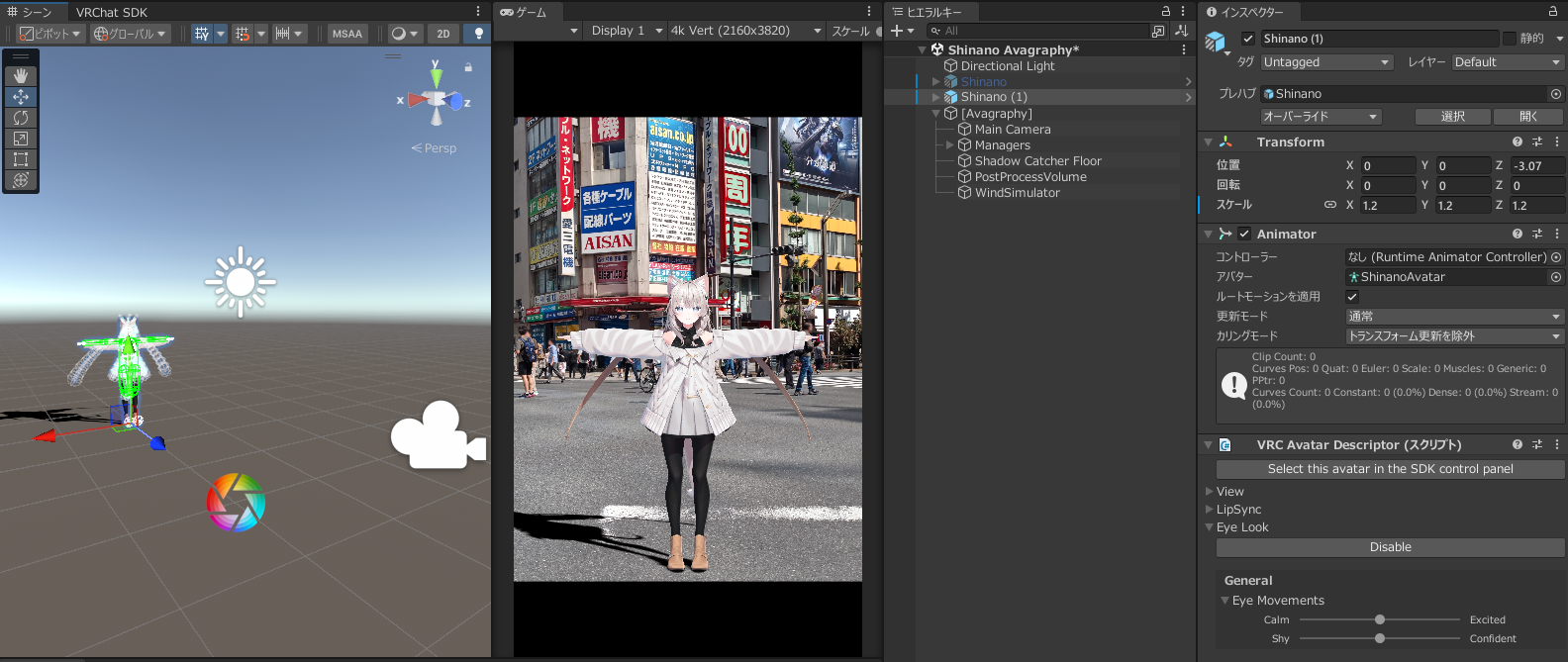Viewport: 1568px width, 662px height.
Task: Expand the blue Shinano hierarchy item
Action: [x=936, y=82]
